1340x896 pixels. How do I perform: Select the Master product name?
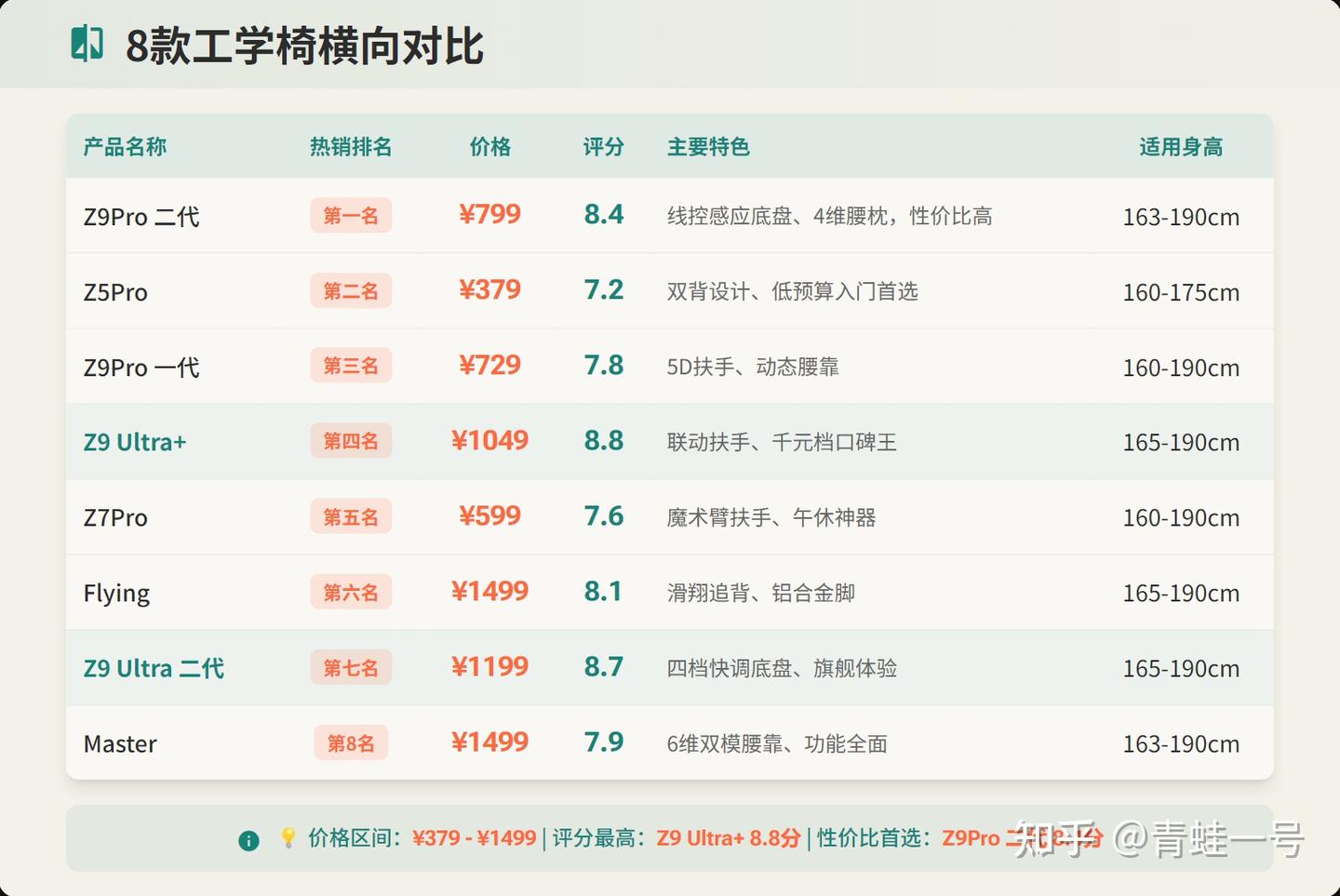point(120,743)
